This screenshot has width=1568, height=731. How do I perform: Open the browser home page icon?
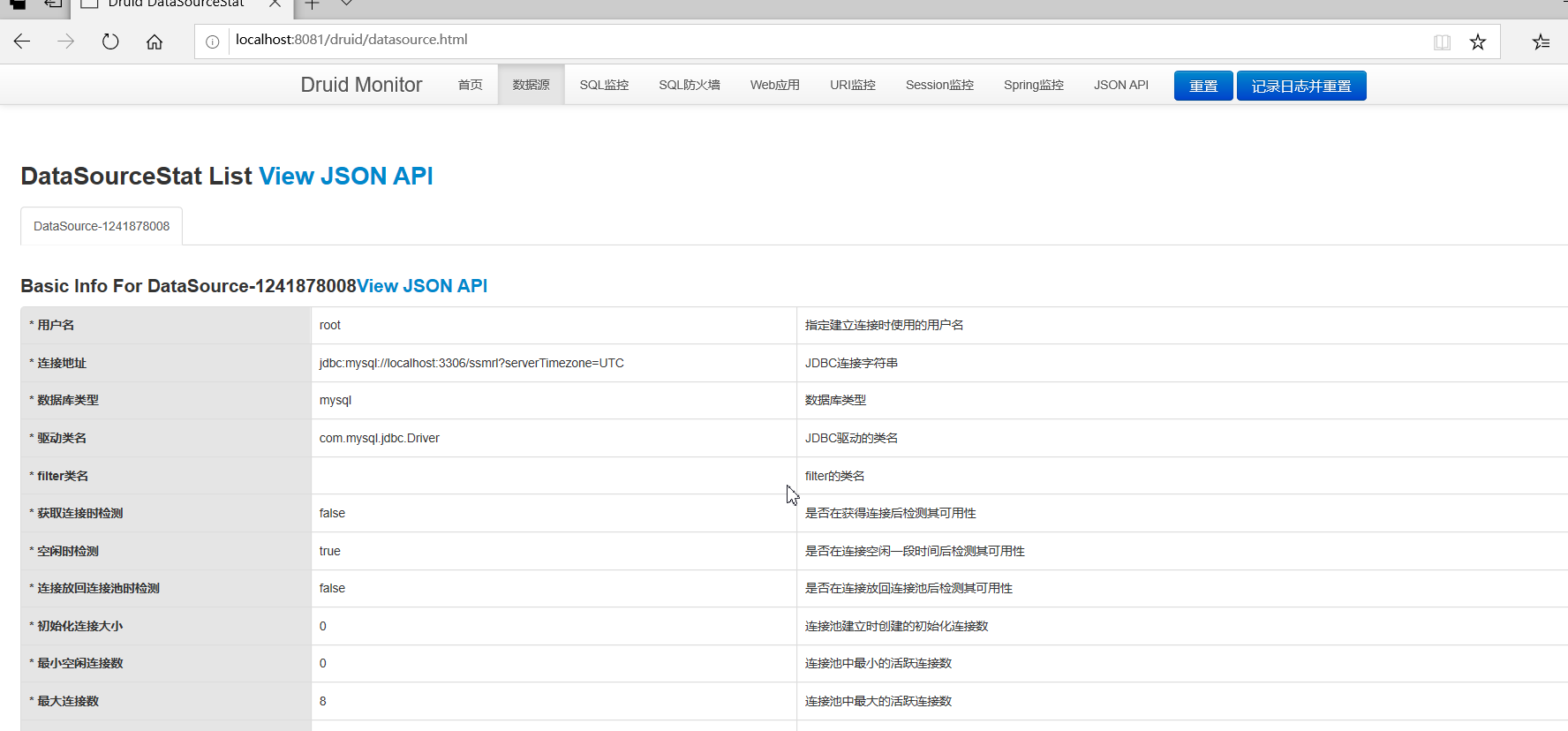155,41
